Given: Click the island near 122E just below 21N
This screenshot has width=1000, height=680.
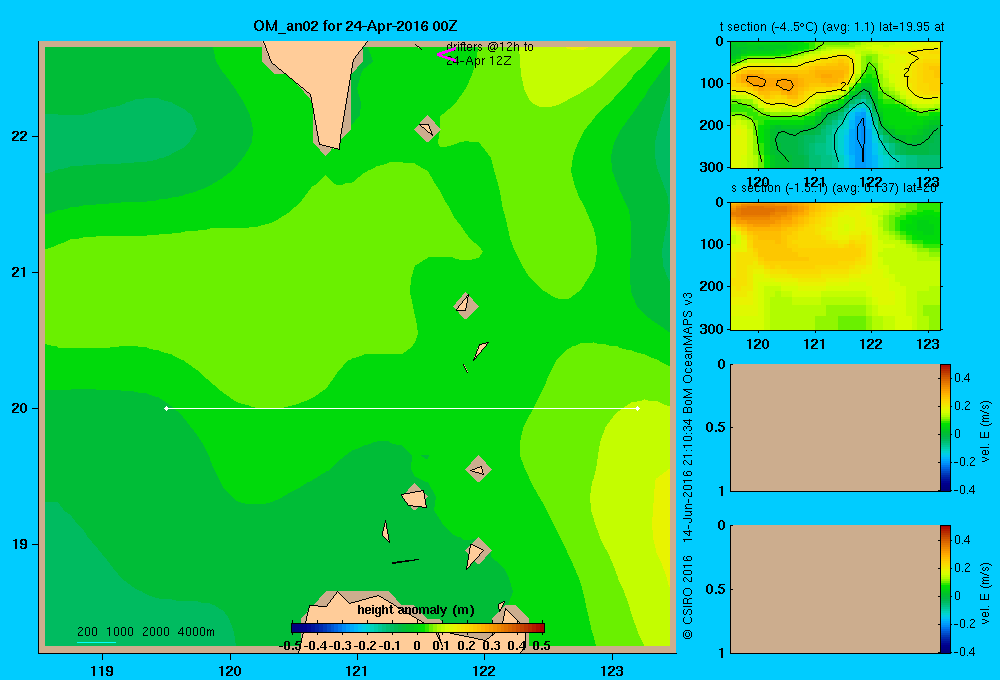Looking at the screenshot, I should click(x=466, y=306).
